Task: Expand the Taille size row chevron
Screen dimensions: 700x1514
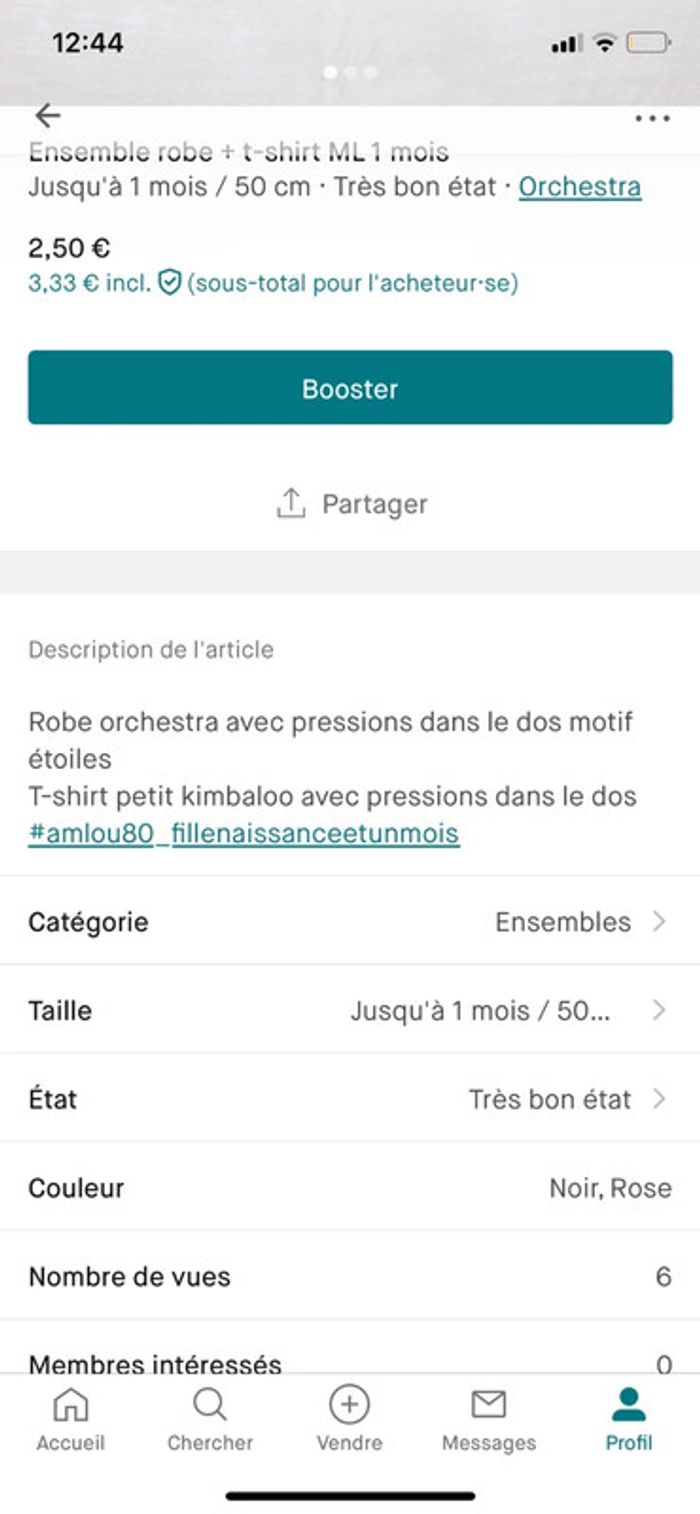Action: (658, 1010)
